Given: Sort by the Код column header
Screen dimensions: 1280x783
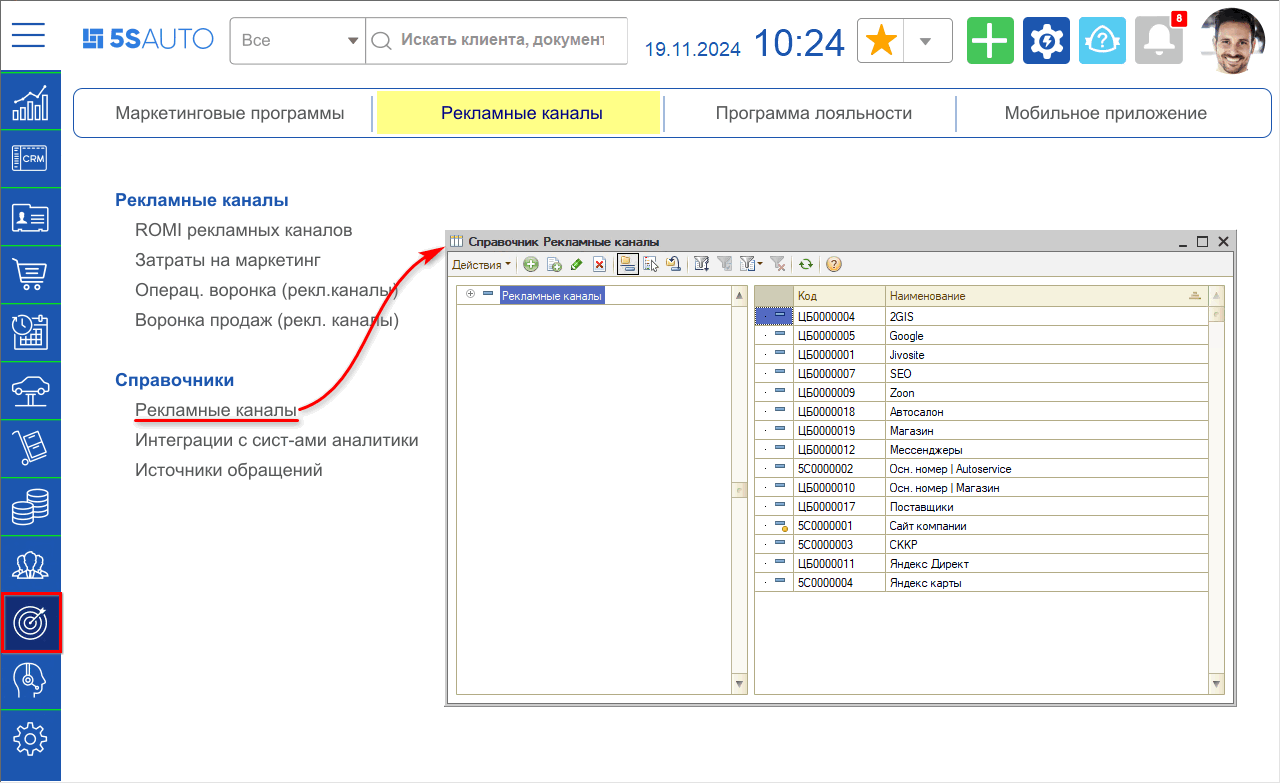Looking at the screenshot, I should pos(840,296).
